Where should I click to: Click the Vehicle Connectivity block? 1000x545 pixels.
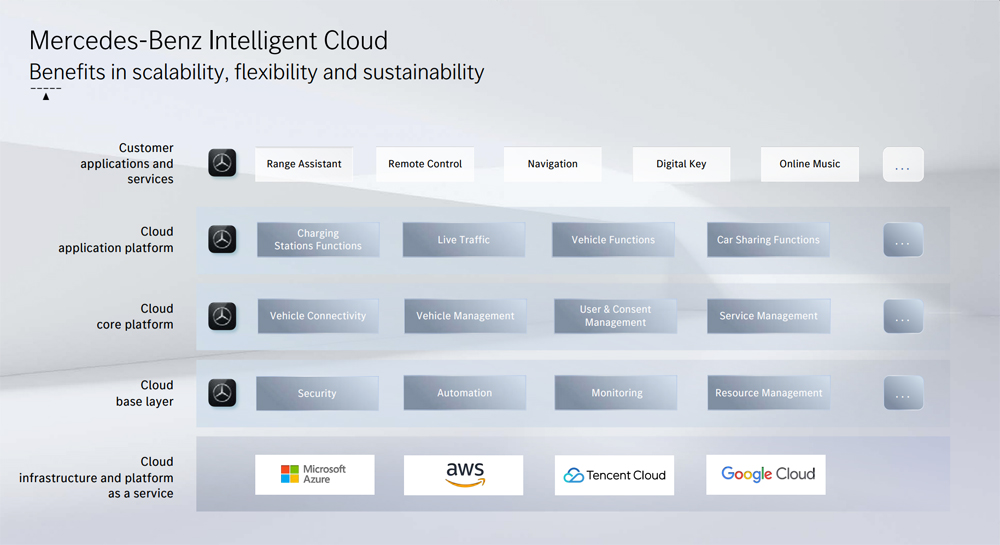coord(318,316)
